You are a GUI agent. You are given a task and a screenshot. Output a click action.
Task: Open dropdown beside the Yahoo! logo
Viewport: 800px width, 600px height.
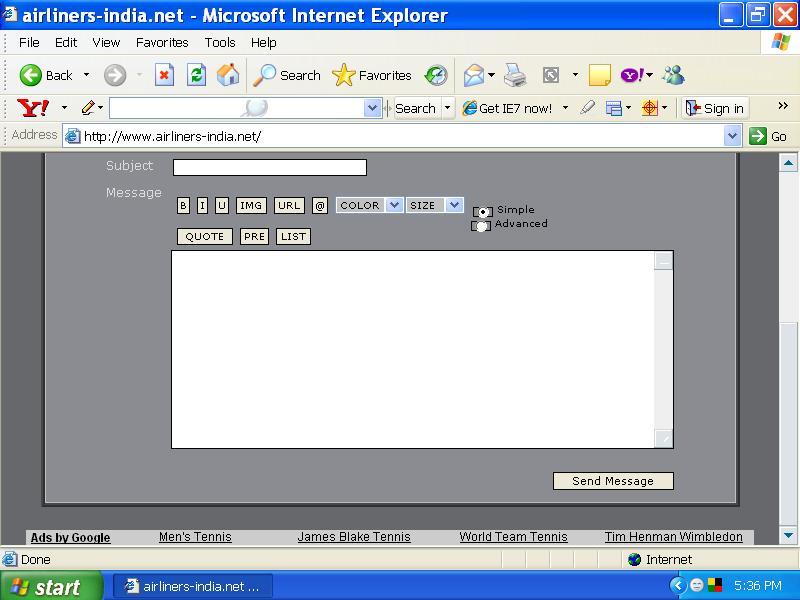(64, 108)
